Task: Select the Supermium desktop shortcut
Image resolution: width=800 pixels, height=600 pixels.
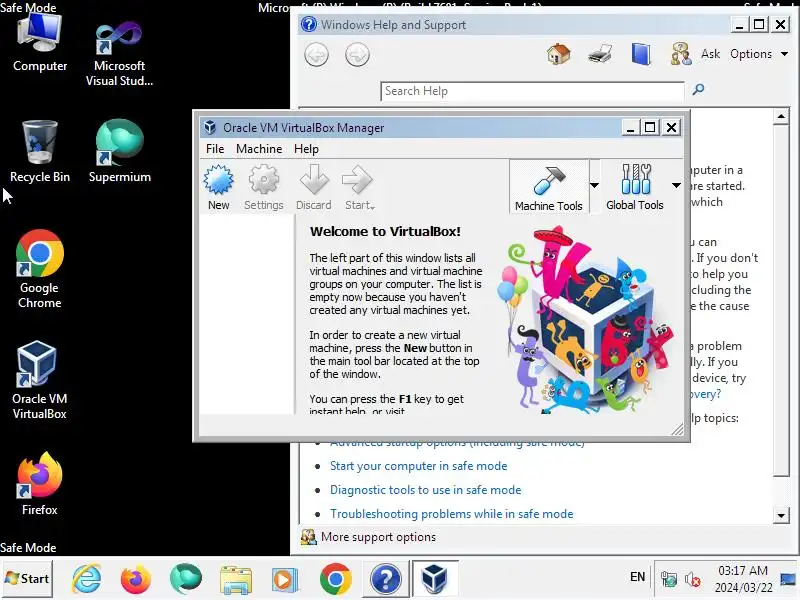Action: (119, 152)
